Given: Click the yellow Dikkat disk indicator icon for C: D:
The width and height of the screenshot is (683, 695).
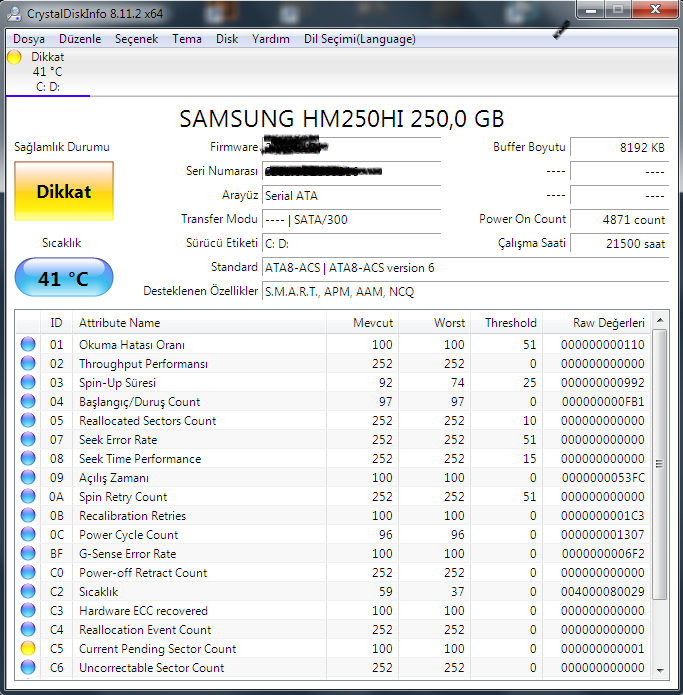Looking at the screenshot, I should pos(14,57).
